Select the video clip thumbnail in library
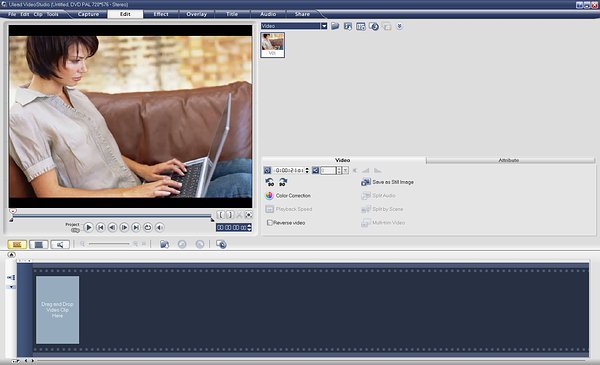Viewport: 600px width, 365px height. pos(272,45)
